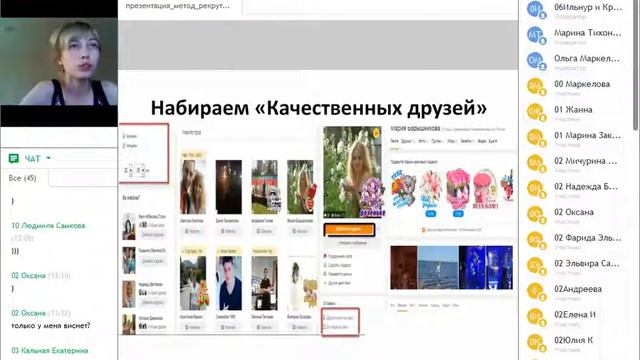Select participant name 02 Мичурина
Viewport: 640px width, 360px height.
[x=586, y=161]
